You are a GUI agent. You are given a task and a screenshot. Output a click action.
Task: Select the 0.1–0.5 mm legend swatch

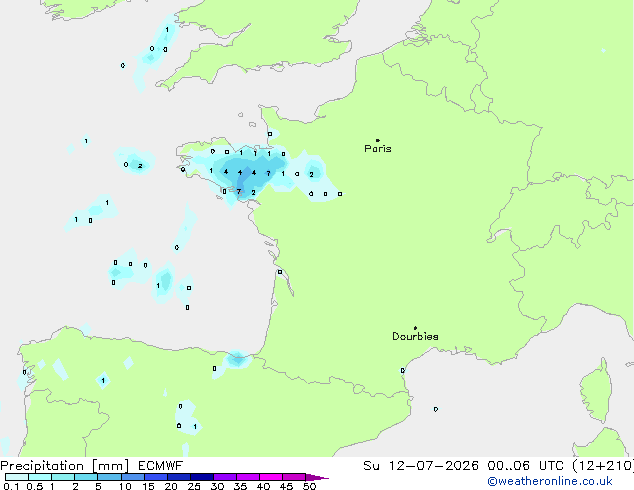point(17,477)
